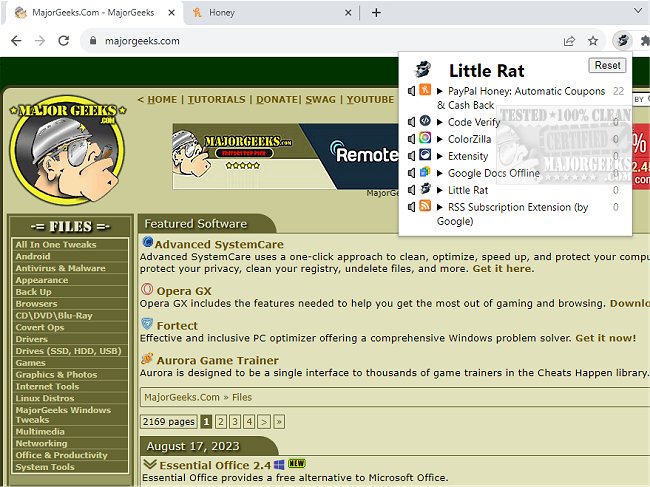Open the SWAG menu link
Viewport: 650px width, 487px height.
pyautogui.click(x=321, y=100)
